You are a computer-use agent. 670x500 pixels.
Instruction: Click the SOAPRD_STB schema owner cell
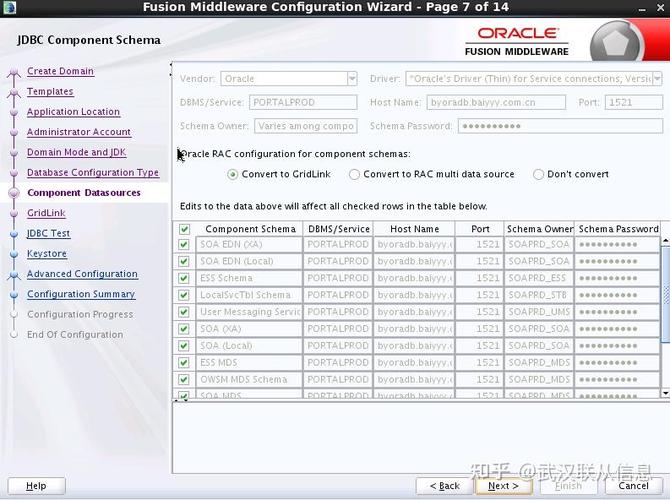[x=539, y=295]
